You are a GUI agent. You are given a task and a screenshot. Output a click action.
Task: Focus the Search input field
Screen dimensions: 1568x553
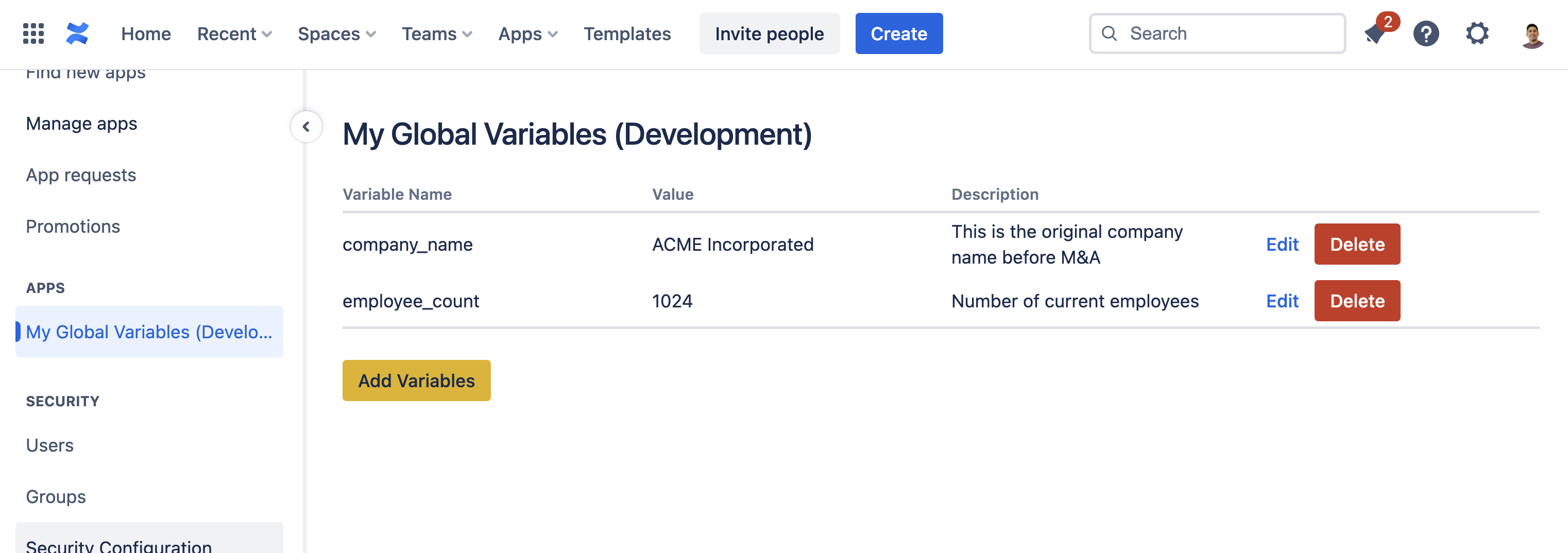pos(1217,33)
